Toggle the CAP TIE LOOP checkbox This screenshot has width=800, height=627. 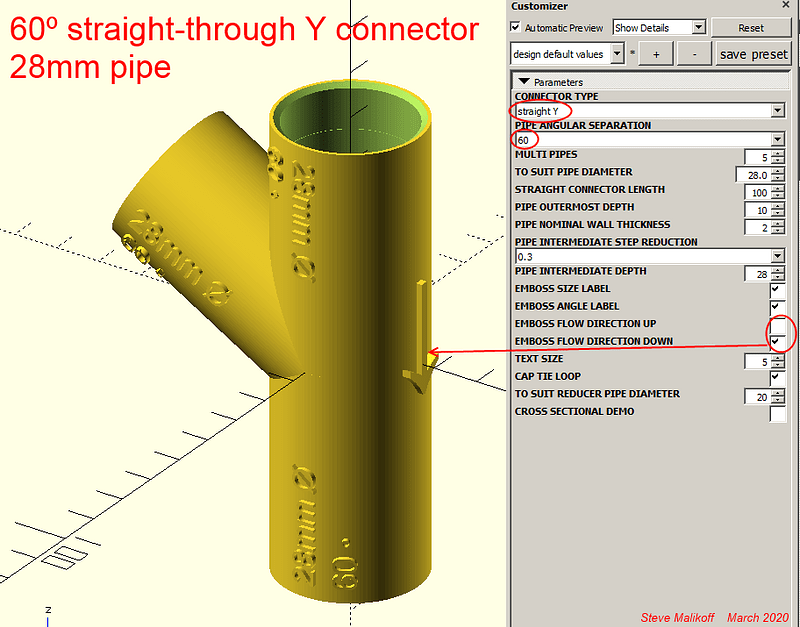[777, 378]
